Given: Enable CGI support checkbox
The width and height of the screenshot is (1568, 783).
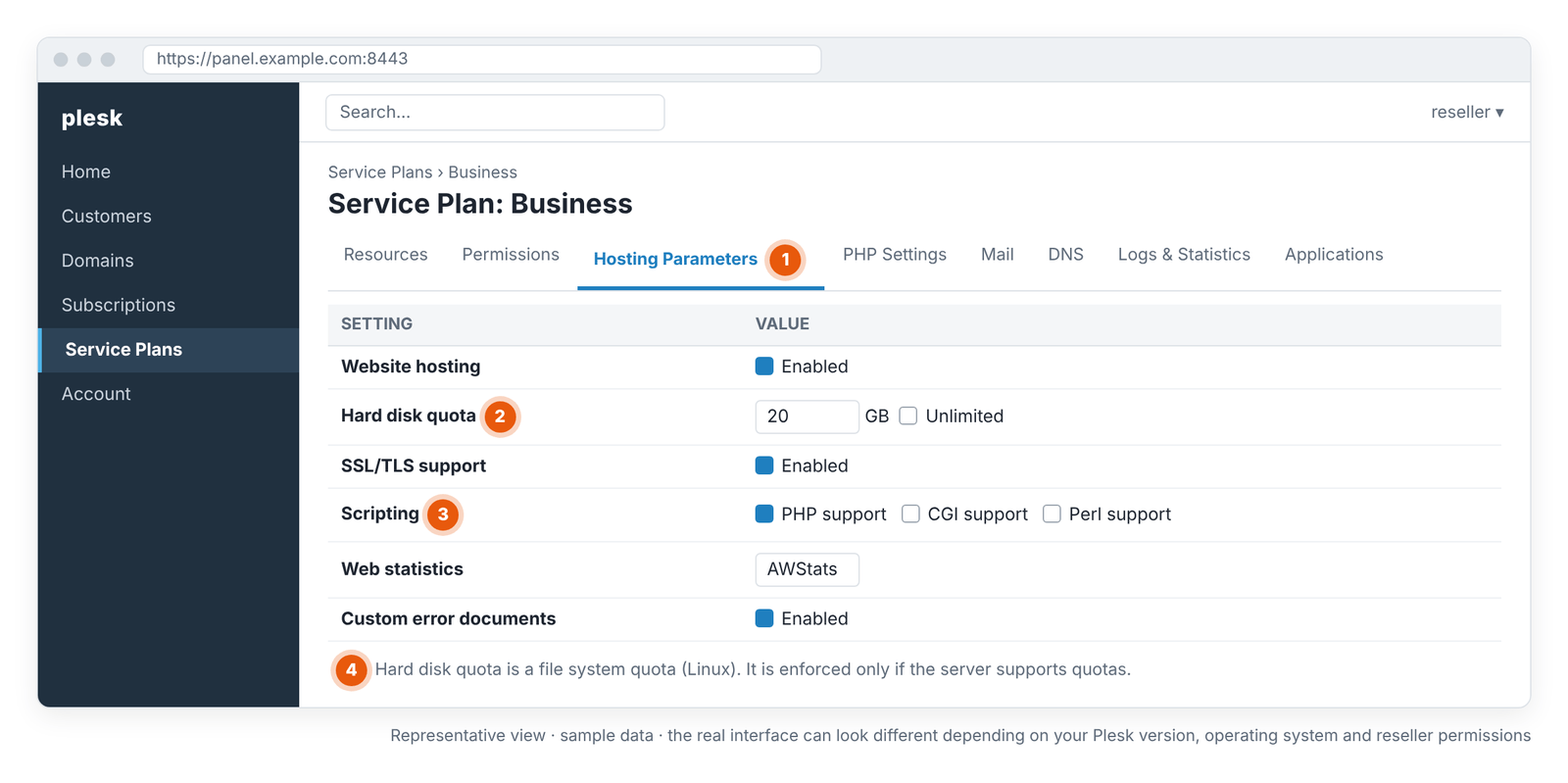Looking at the screenshot, I should (910, 514).
